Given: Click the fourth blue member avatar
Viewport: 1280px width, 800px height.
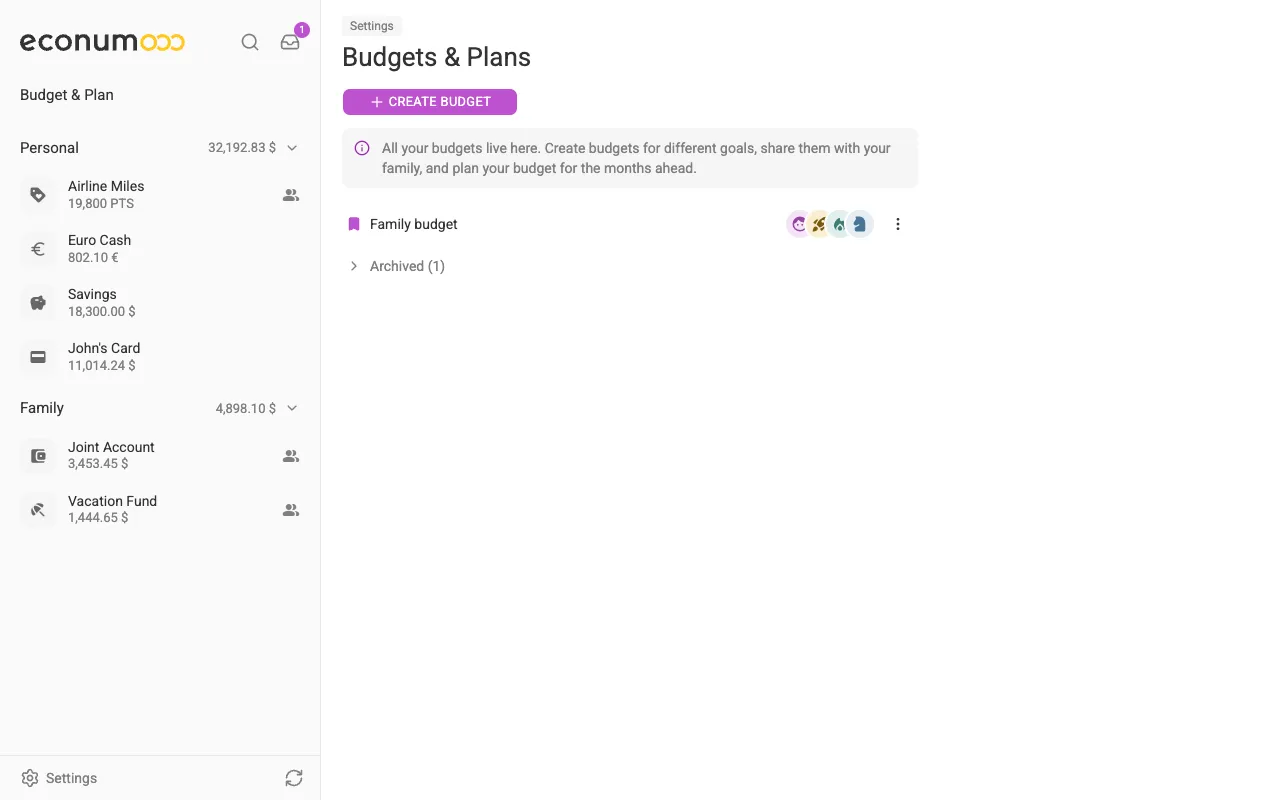Looking at the screenshot, I should pyautogui.click(x=860, y=224).
